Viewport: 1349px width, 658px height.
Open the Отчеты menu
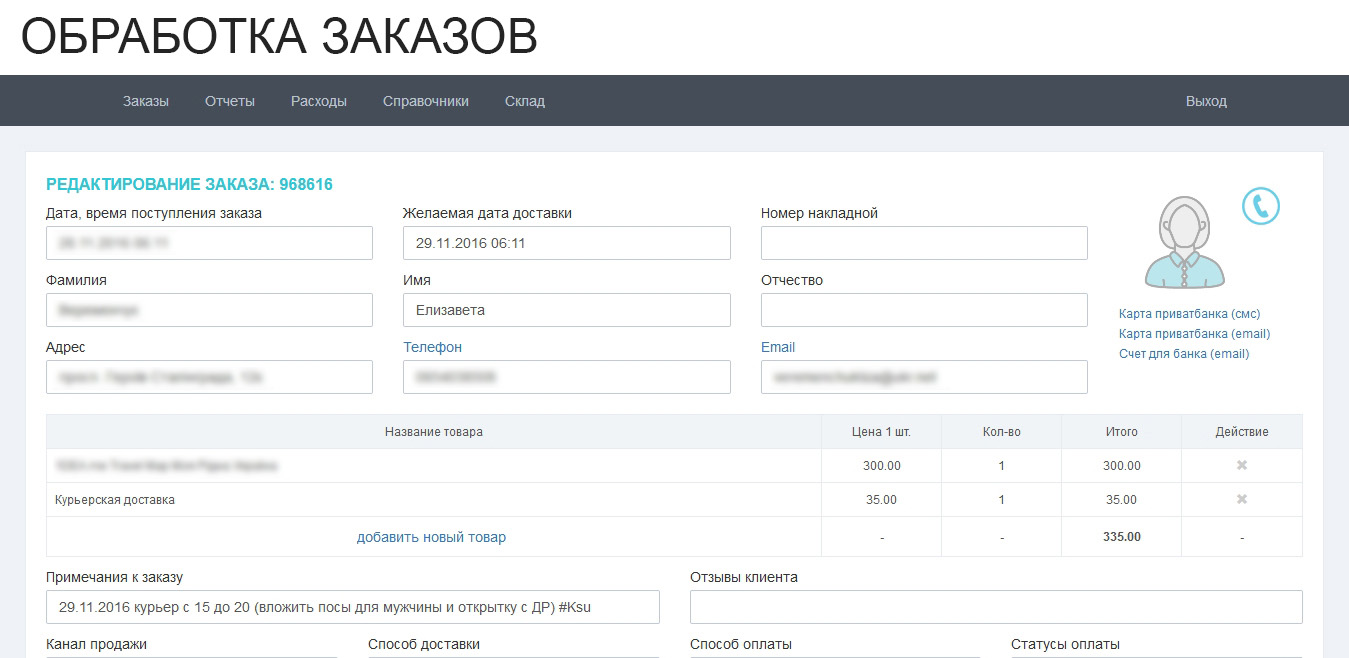[230, 101]
